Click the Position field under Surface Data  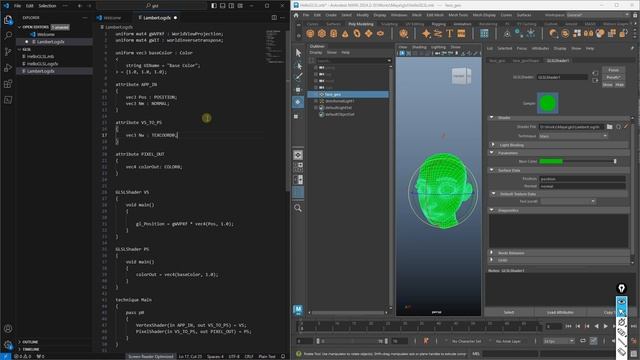(582, 179)
